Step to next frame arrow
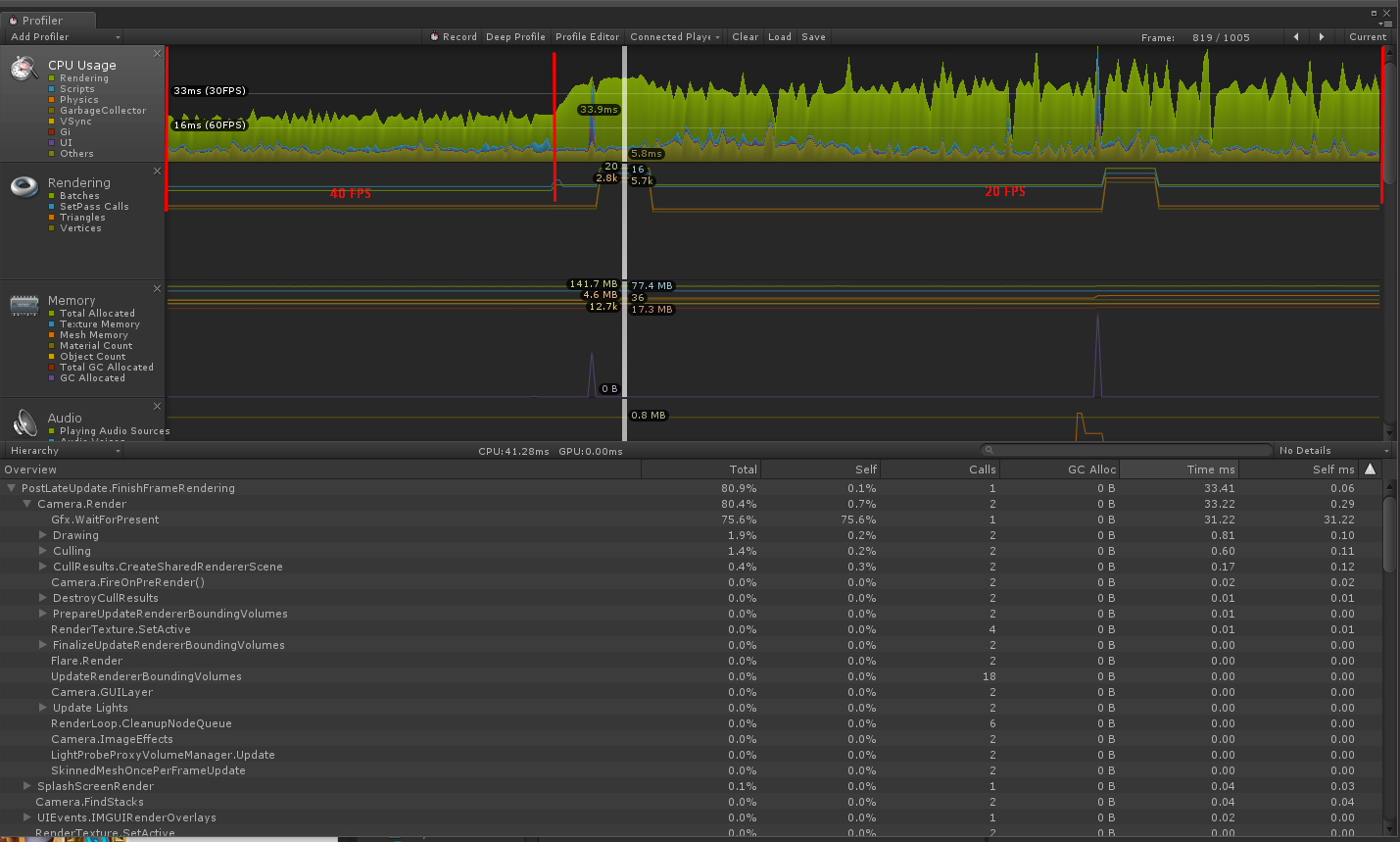The height and width of the screenshot is (842, 1400). click(x=1322, y=37)
